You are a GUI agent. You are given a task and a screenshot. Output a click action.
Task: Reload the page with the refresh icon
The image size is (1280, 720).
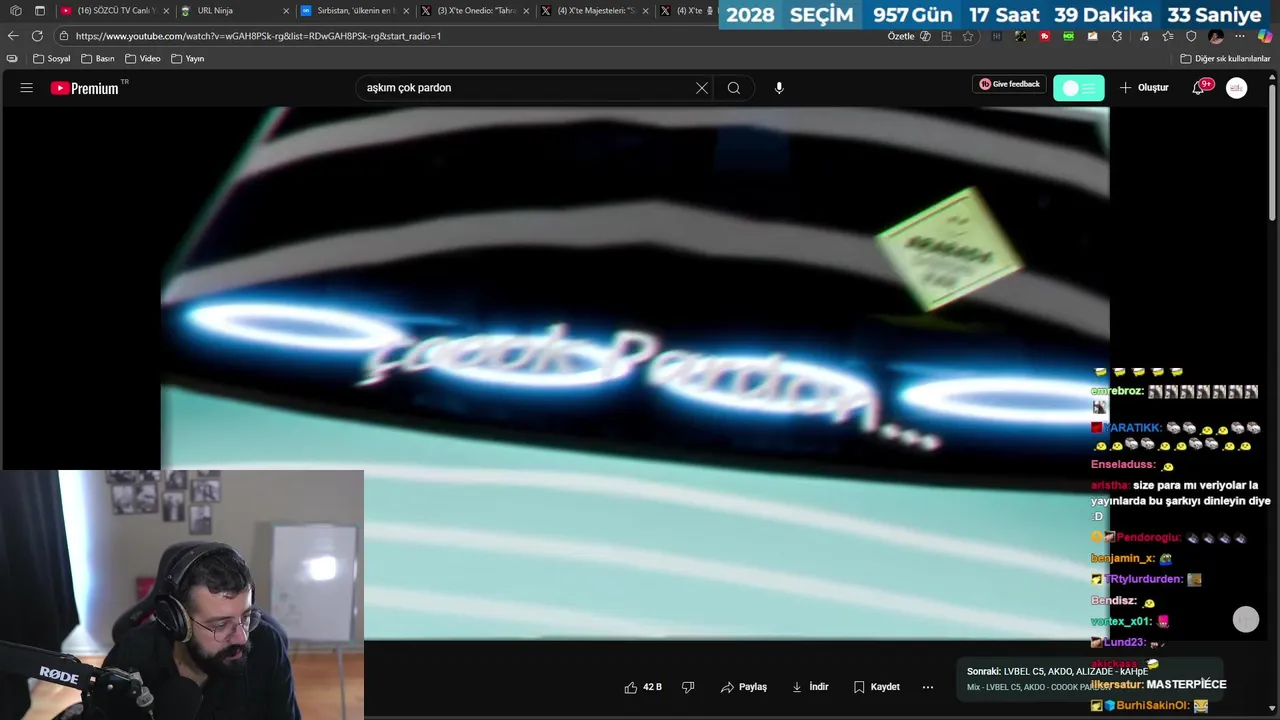[x=37, y=36]
